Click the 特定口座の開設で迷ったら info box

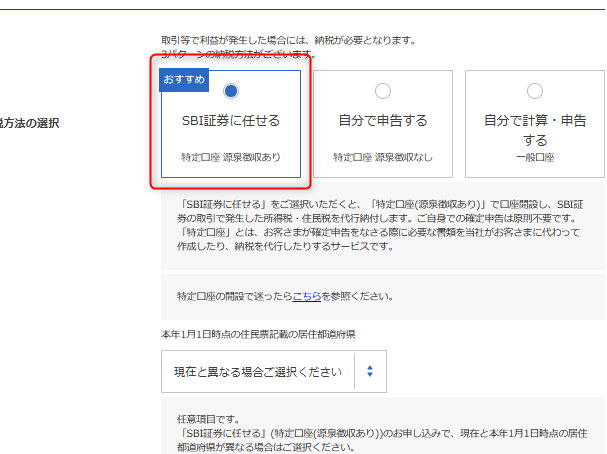tap(380, 296)
